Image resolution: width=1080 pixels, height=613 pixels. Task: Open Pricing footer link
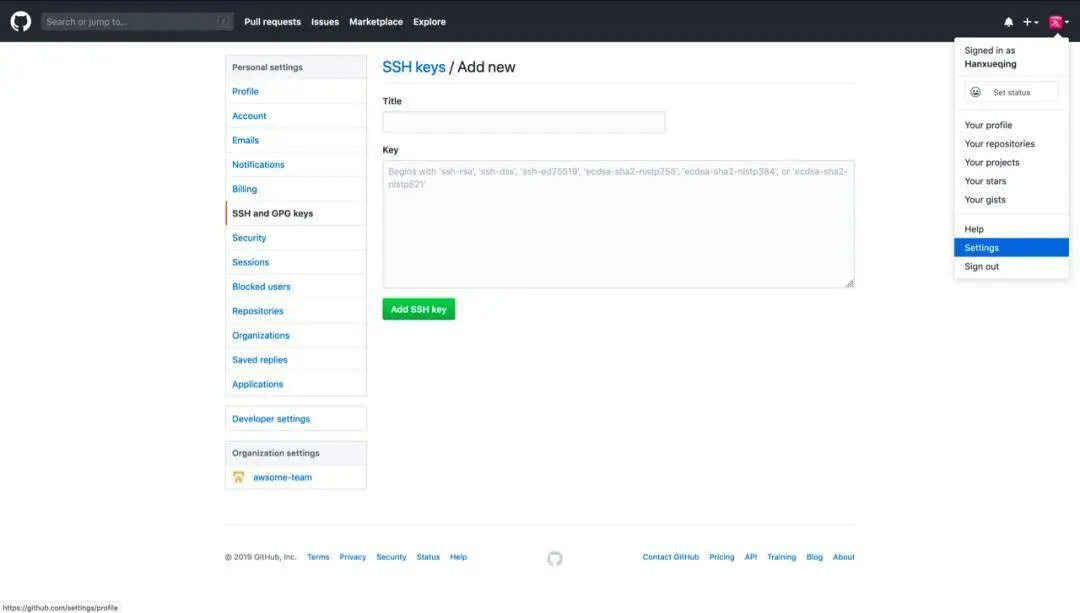pyautogui.click(x=722, y=557)
